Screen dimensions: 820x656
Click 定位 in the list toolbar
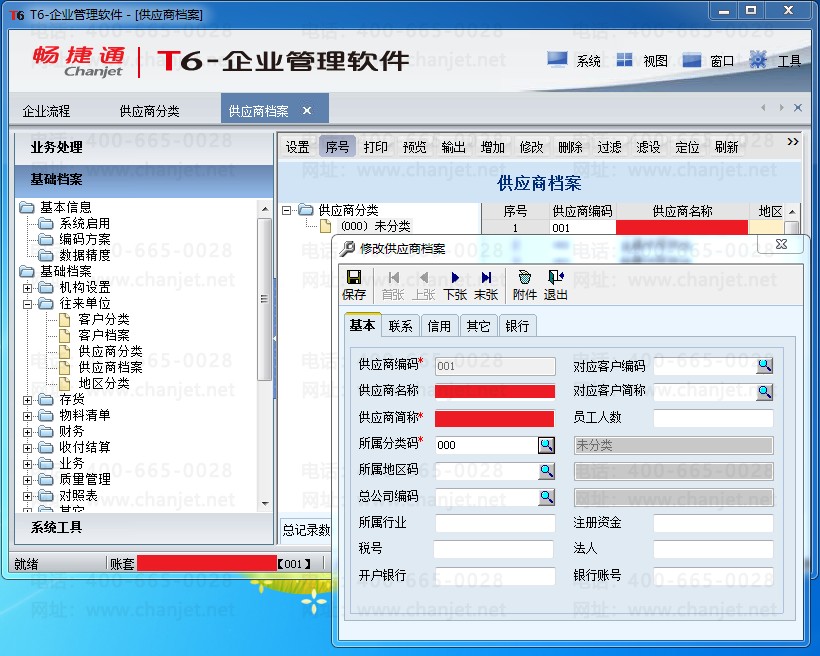687,148
